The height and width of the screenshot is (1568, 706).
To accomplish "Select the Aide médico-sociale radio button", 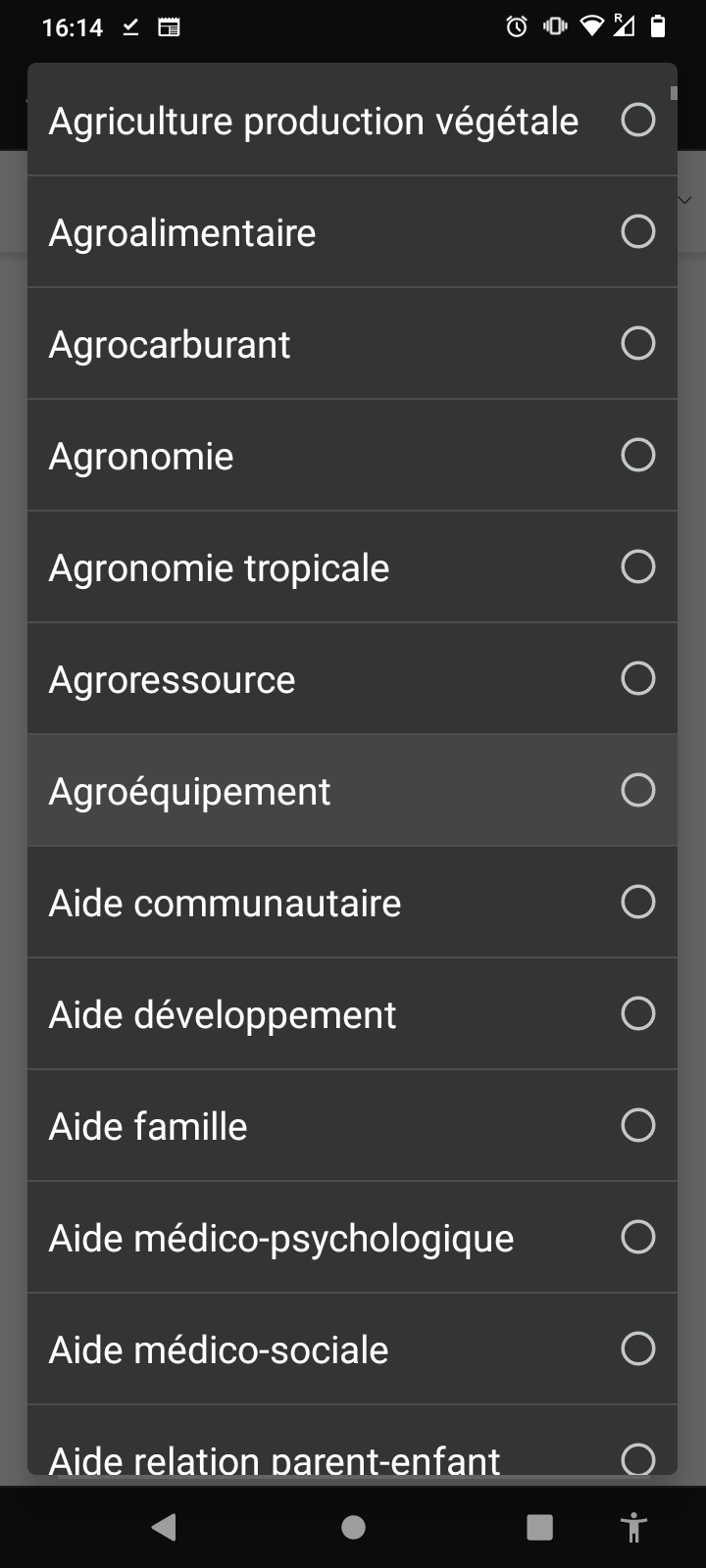I will pos(638,1349).
